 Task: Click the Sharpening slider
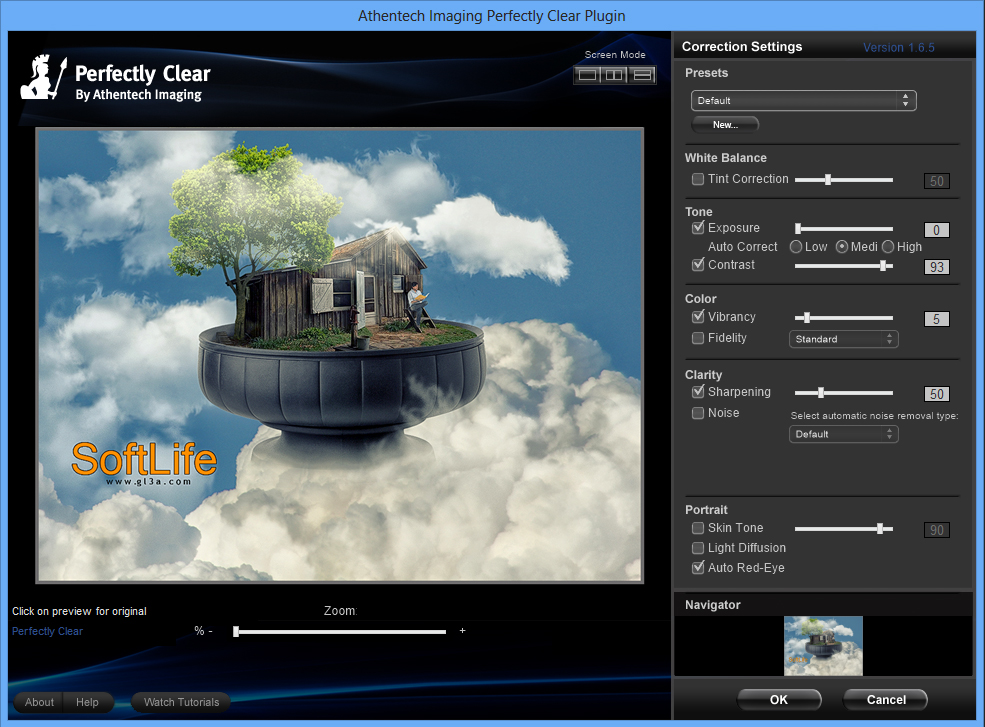click(844, 393)
